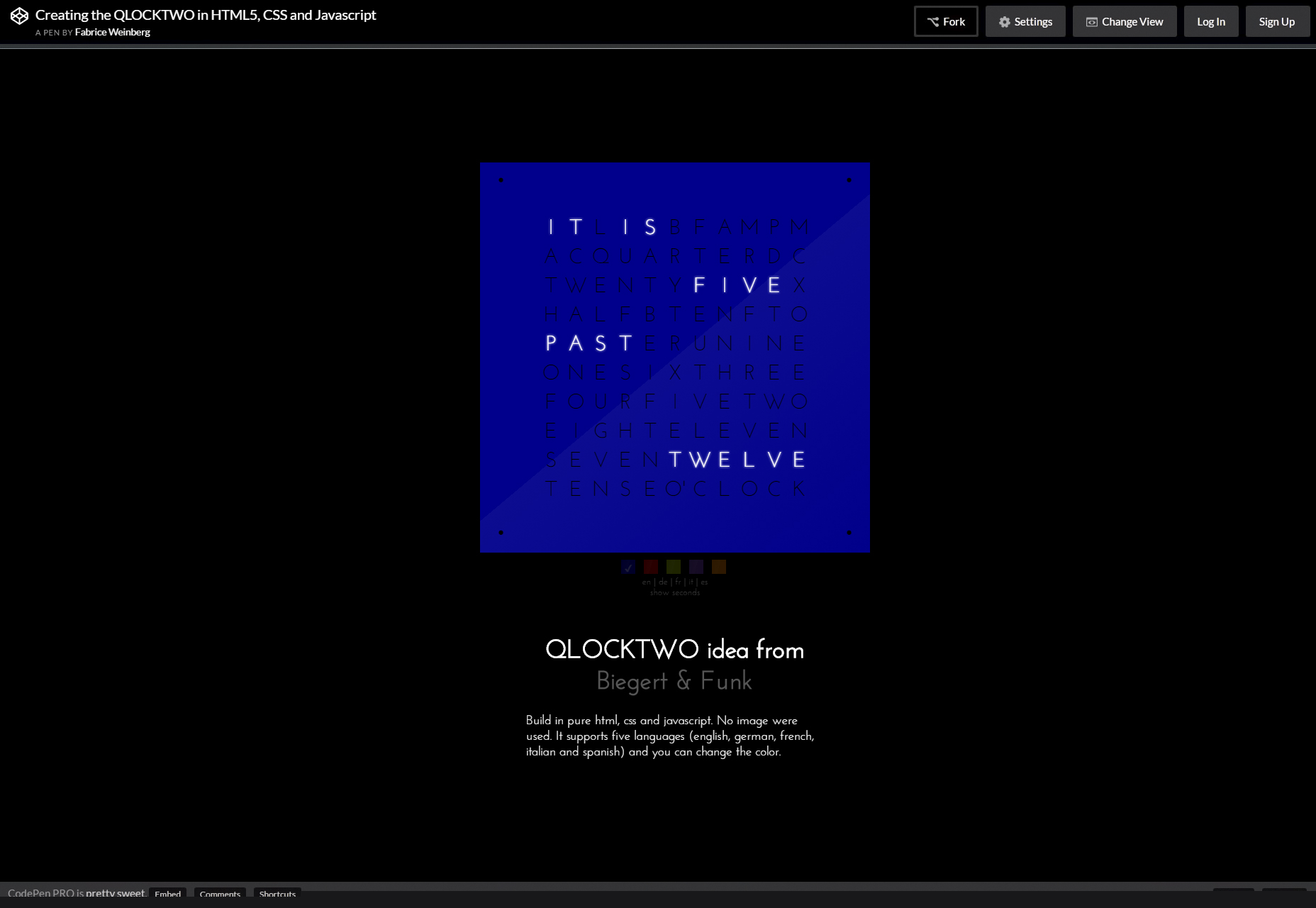Click the lit word 'TWELVE' on clock

[x=737, y=460]
